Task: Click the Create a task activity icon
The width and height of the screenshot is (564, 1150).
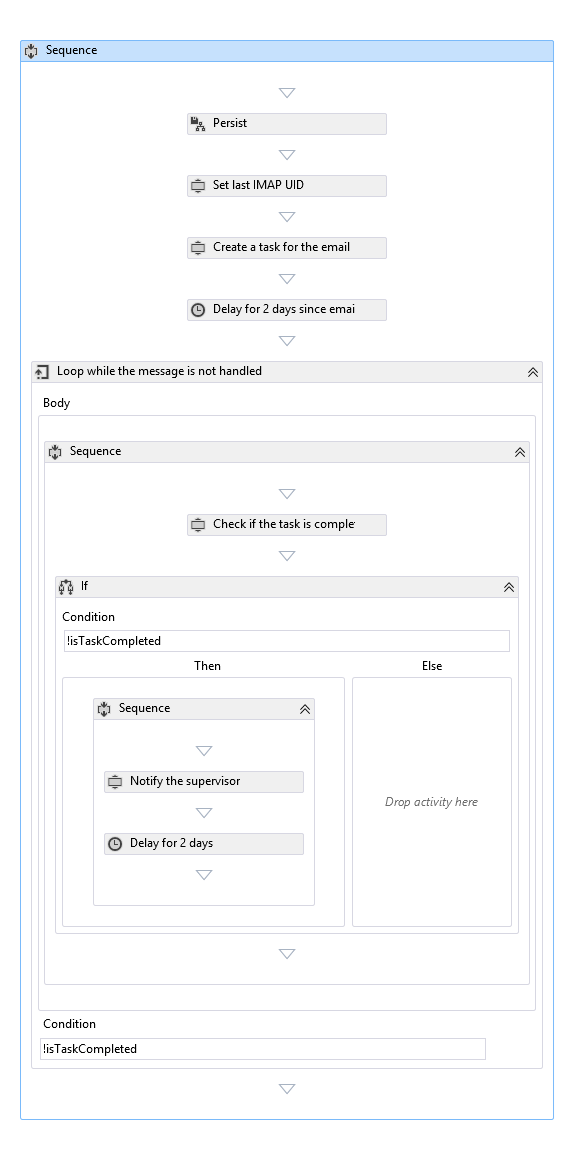Action: (197, 248)
